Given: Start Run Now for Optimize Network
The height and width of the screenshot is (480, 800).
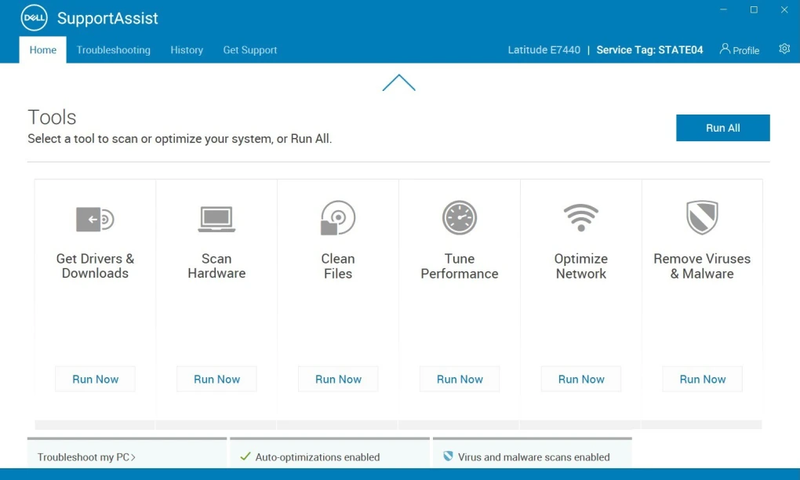Looking at the screenshot, I should point(581,379).
